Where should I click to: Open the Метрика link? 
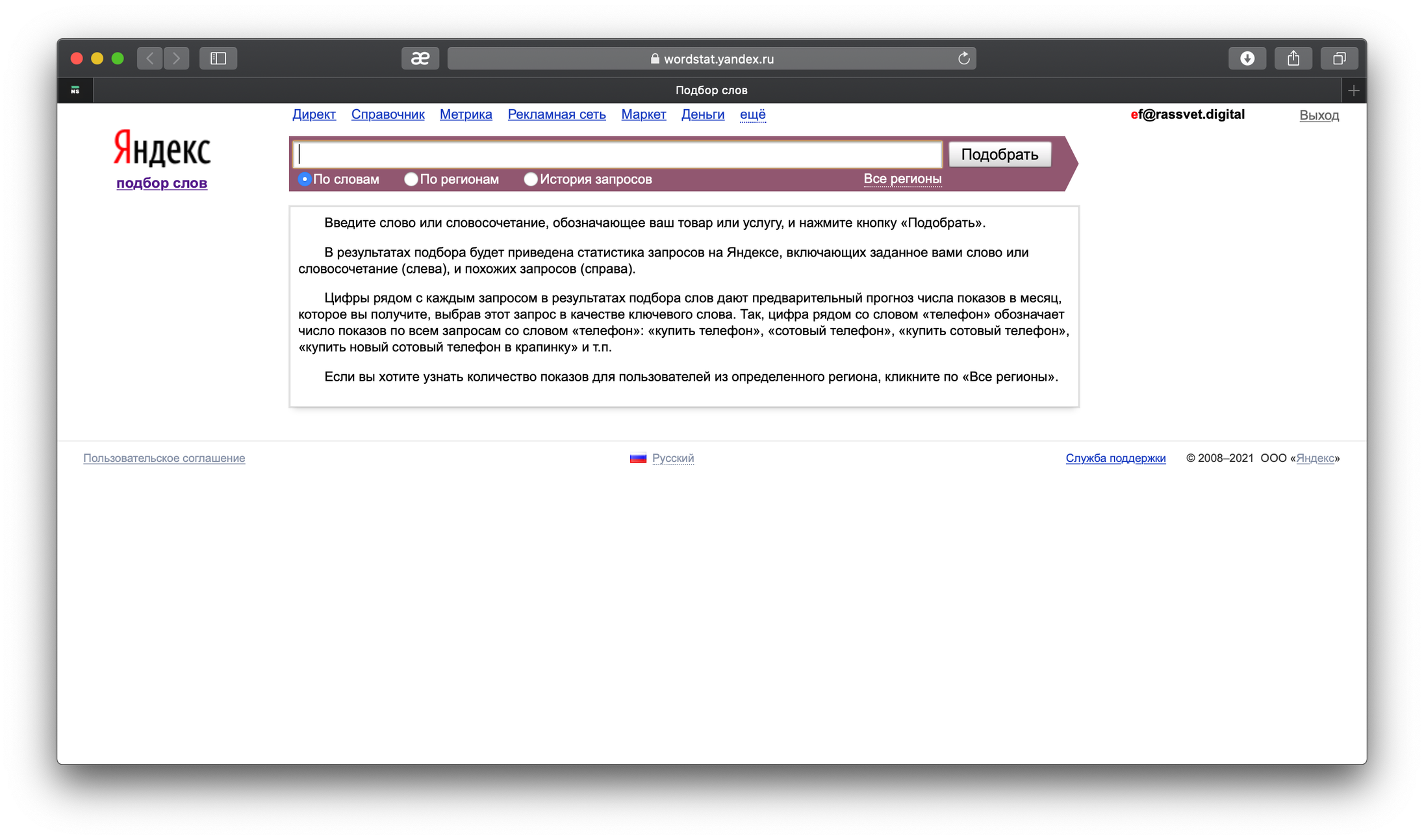466,114
